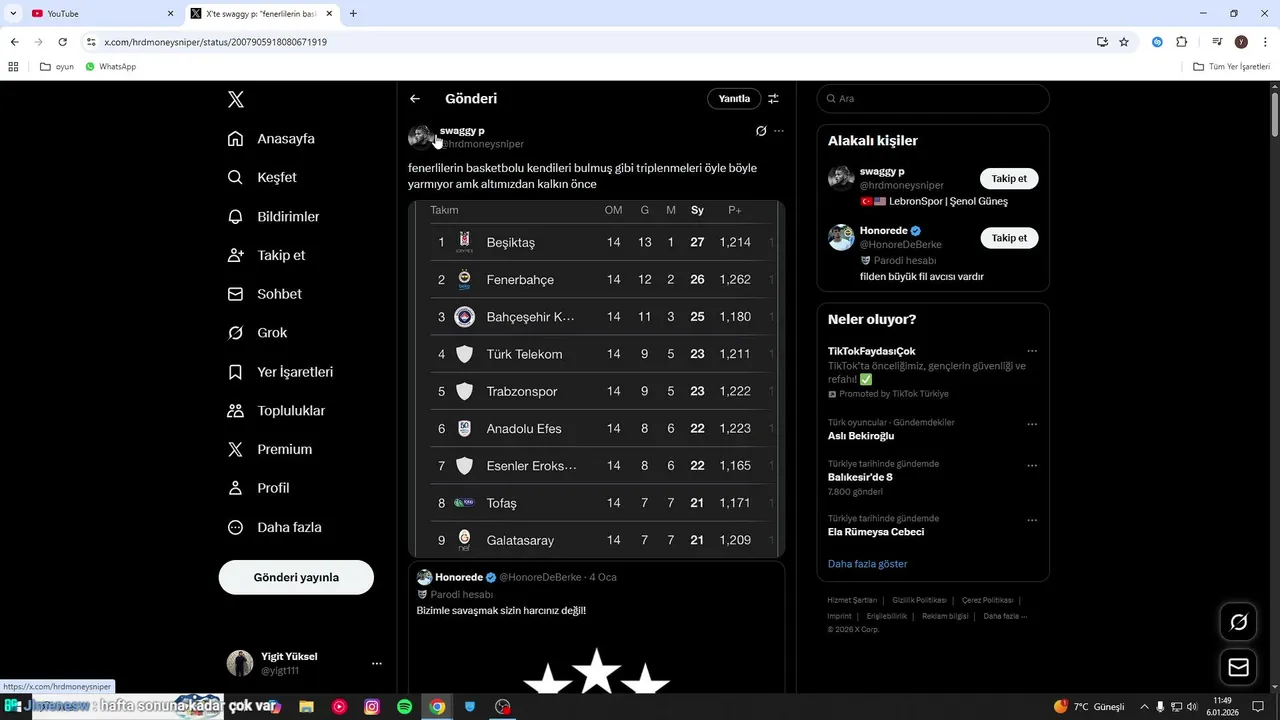Click the Gönderi yayınla button
This screenshot has width=1280, height=720.
tap(296, 577)
